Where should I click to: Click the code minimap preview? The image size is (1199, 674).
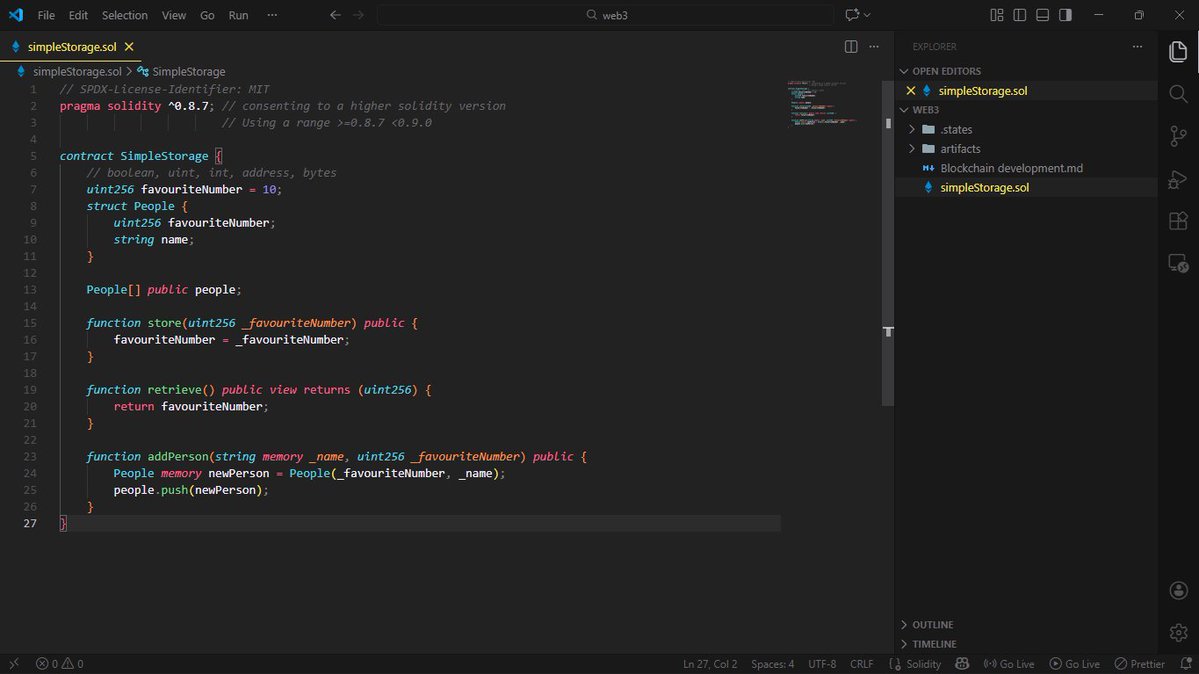tap(822, 103)
